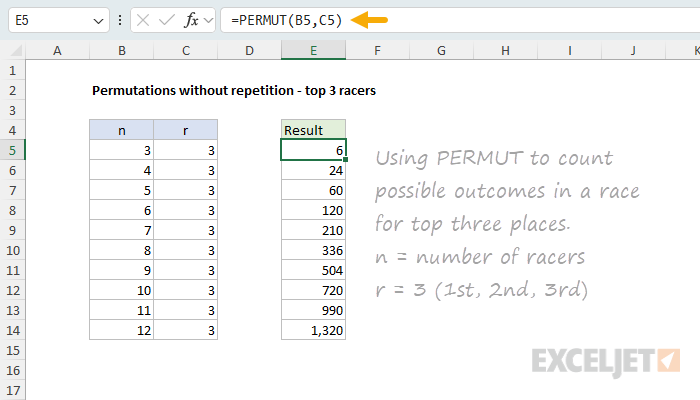Viewport: 700px width, 400px height.
Task: Click the result cell showing 210
Action: coord(313,230)
